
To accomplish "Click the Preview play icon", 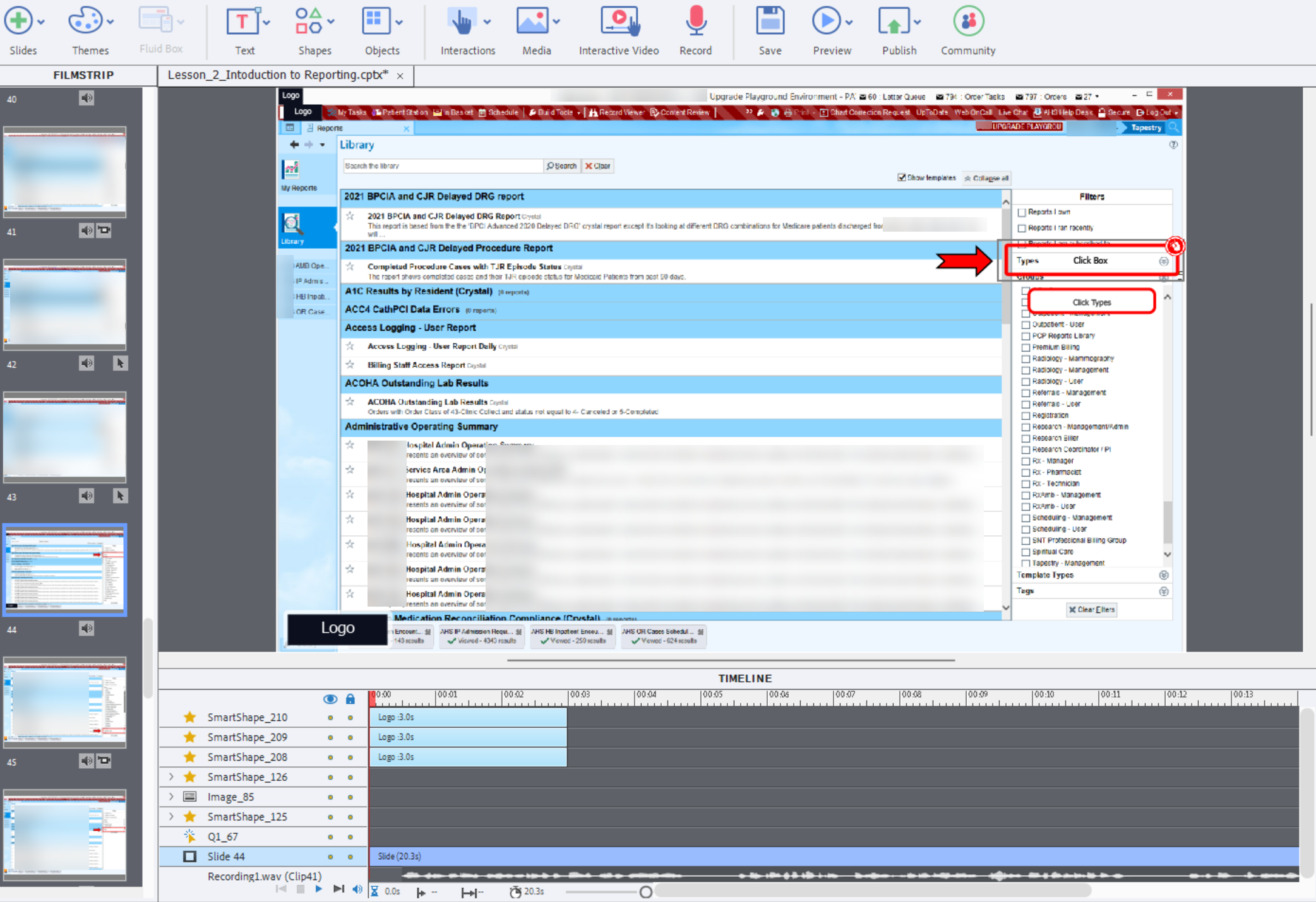I will [826, 22].
